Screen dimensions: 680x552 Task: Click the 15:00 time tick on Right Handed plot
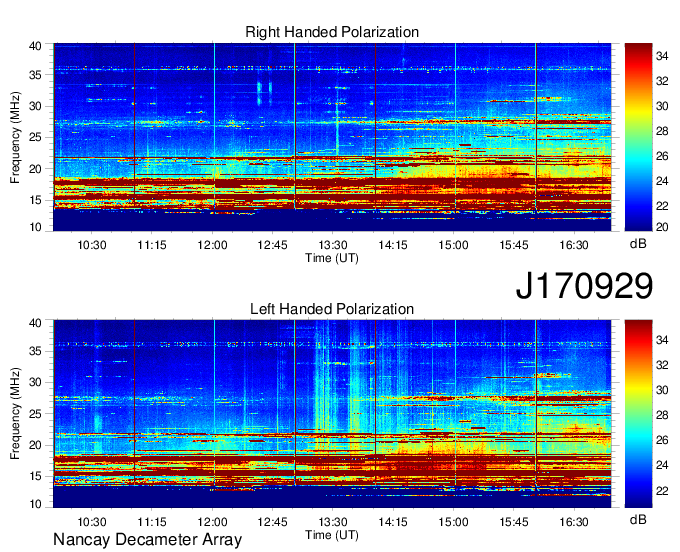pyautogui.click(x=453, y=245)
